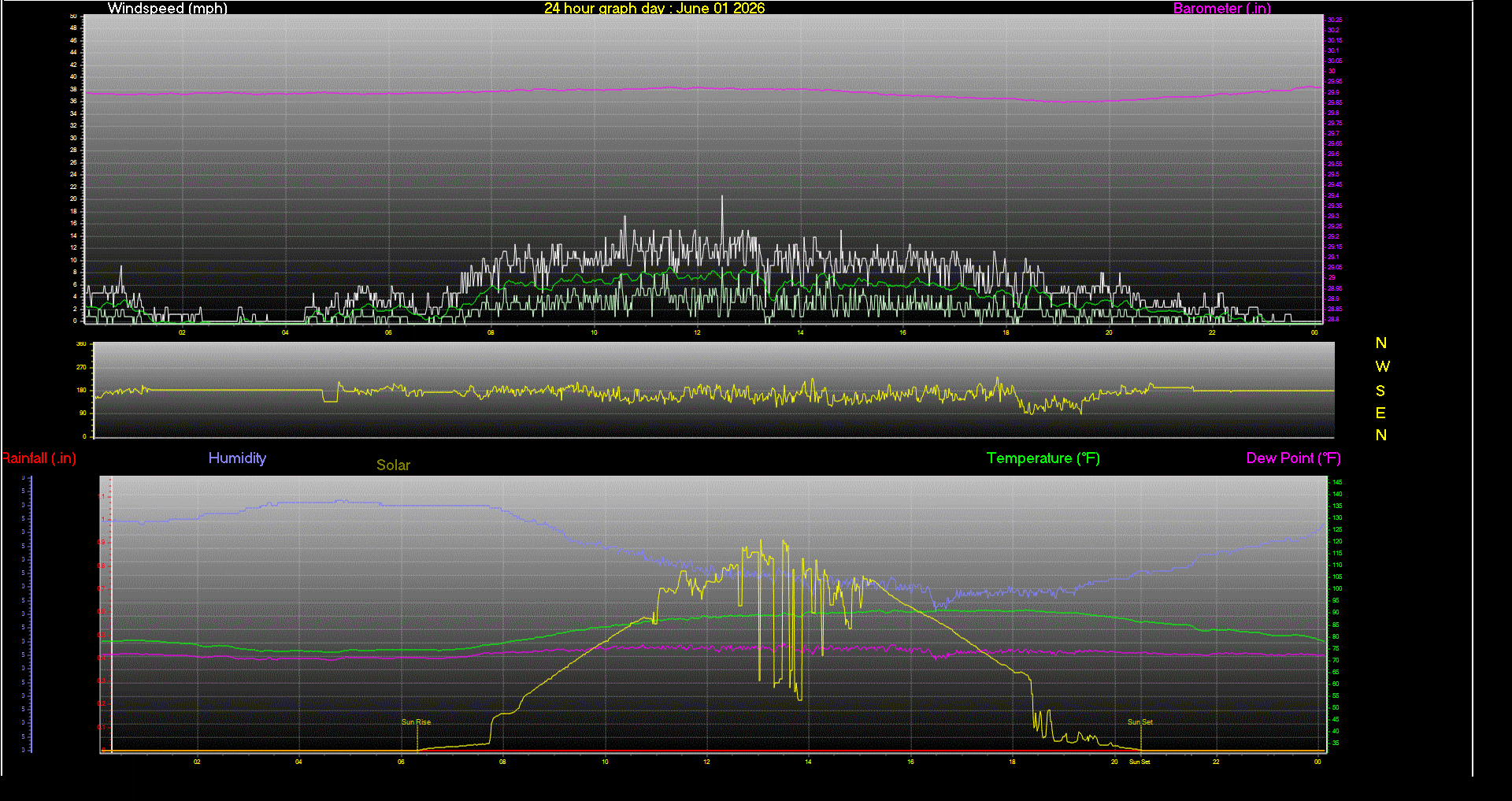Viewport: 1512px width, 801px height.
Task: Click the 'W' compass direction label
Action: coord(1382,366)
